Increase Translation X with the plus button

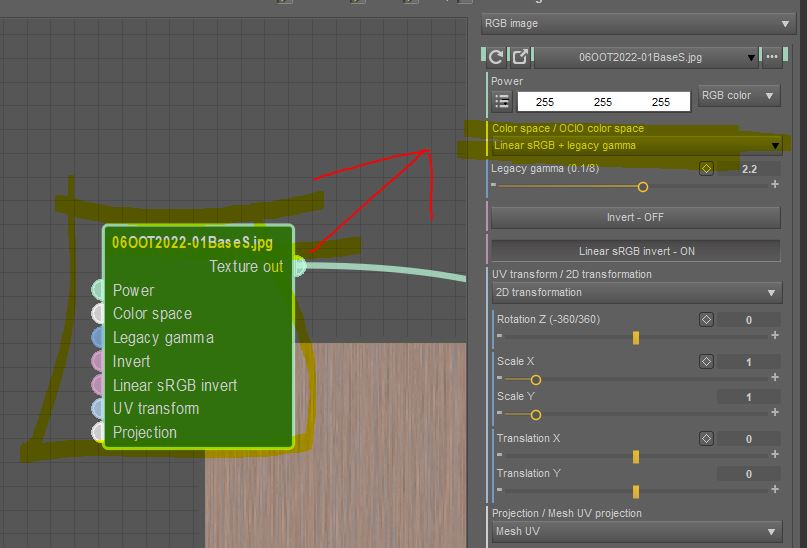775,455
